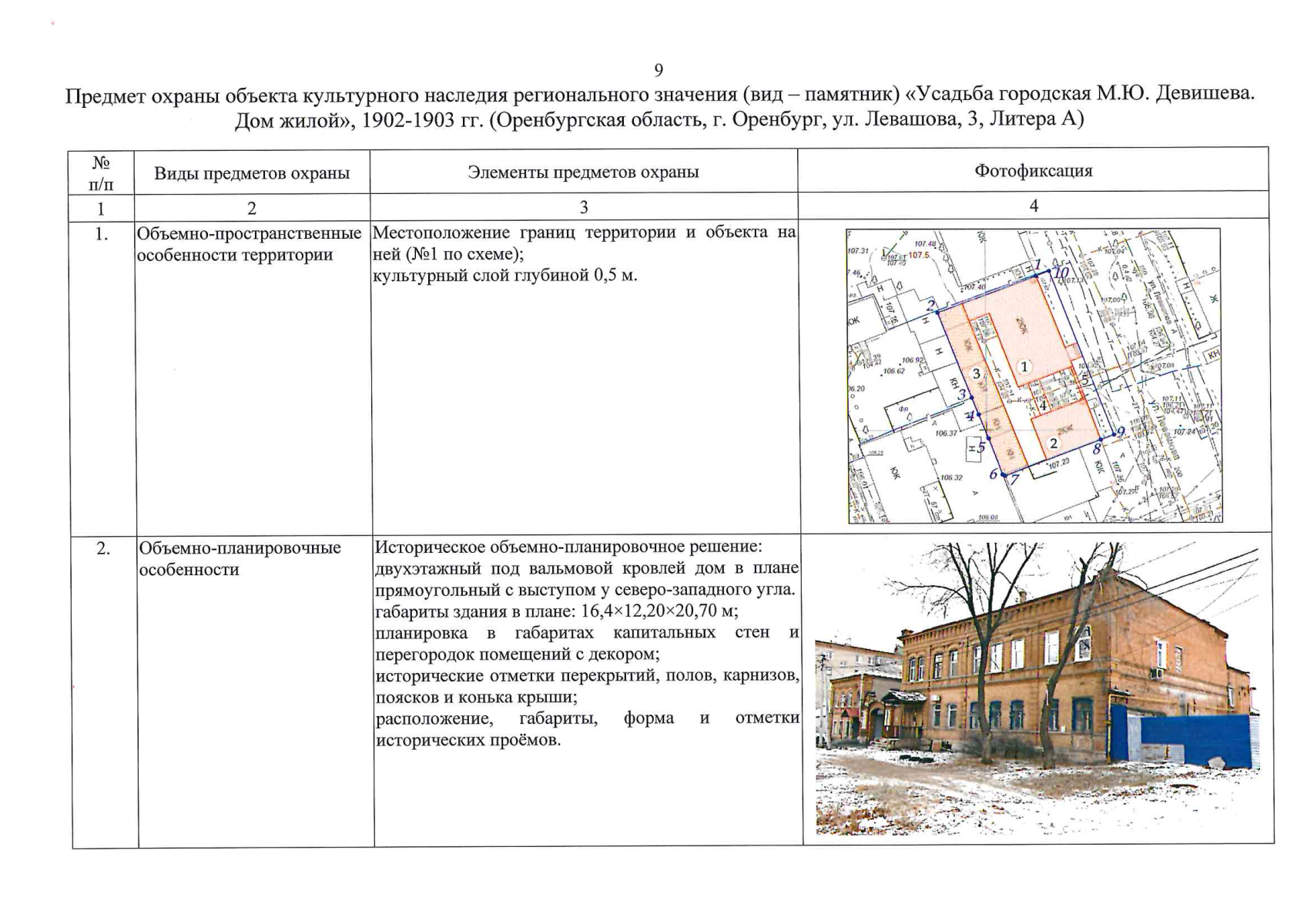Click the building dimensions line '16,4×12,20×20,70 м'
Image resolution: width=1307 pixels, height=924 pixels.
[x=556, y=612]
